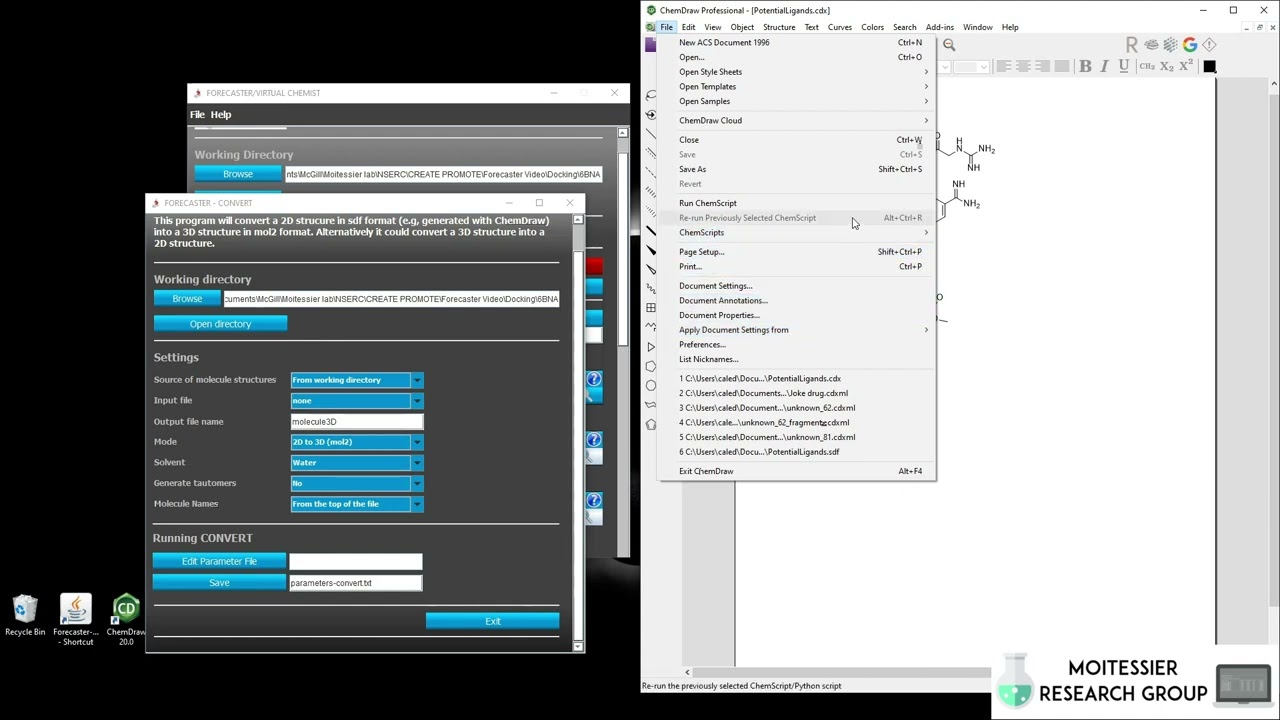The image size is (1280, 720).
Task: Toggle justified text alignment
Action: 1061,66
